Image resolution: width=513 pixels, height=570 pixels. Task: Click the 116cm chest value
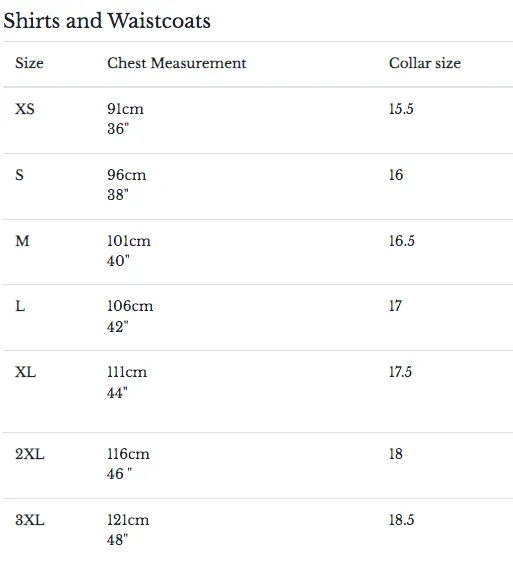point(128,454)
